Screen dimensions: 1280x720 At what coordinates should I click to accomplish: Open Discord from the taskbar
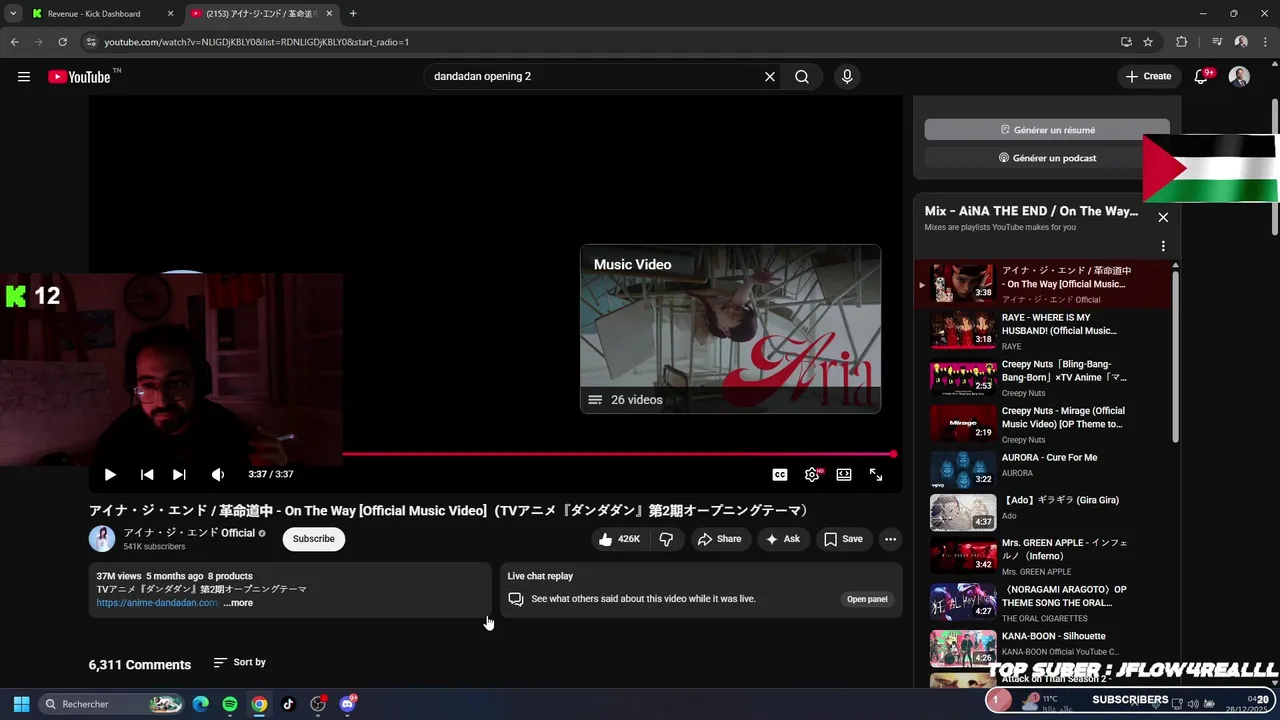(x=347, y=704)
